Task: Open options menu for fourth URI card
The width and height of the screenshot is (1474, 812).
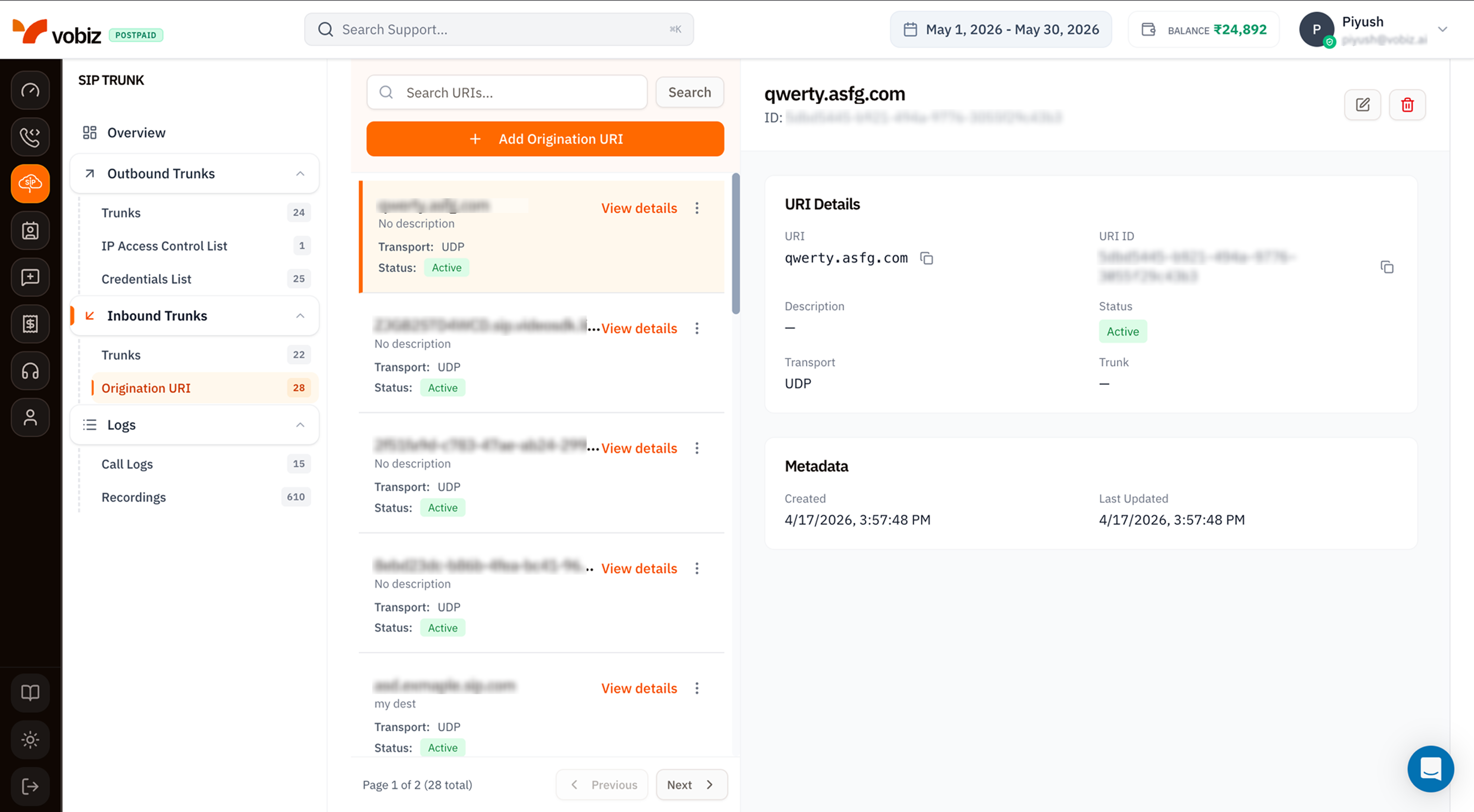Action: pos(697,568)
